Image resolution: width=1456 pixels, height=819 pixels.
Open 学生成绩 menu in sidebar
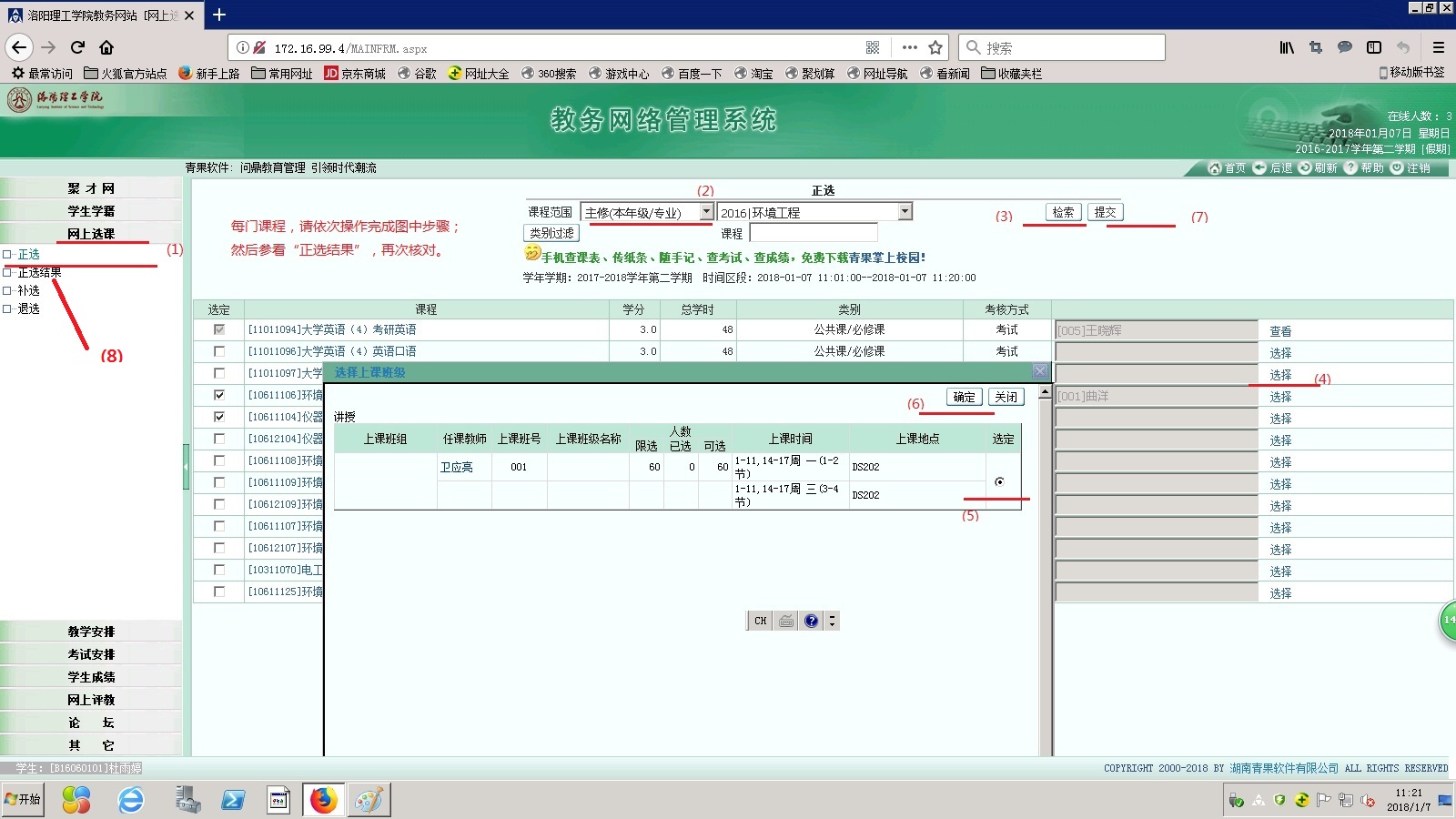[91, 677]
